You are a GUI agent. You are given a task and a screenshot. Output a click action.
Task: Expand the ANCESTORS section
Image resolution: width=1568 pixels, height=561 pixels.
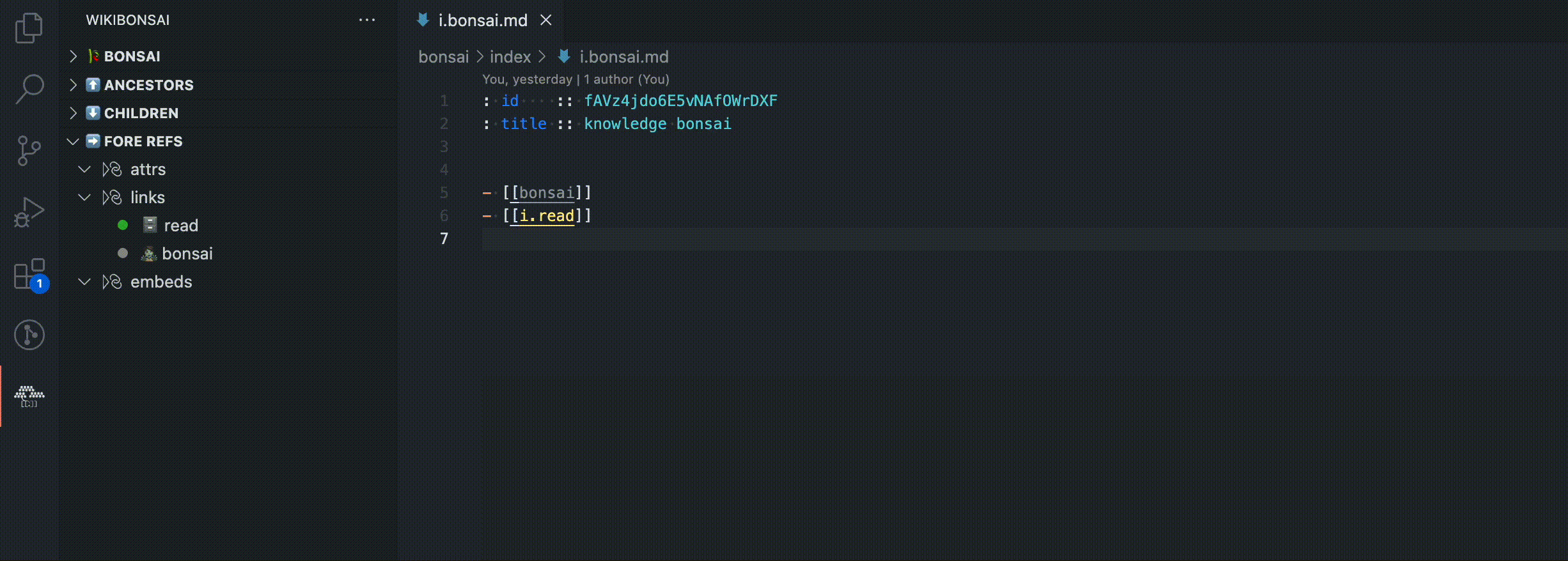tap(73, 84)
